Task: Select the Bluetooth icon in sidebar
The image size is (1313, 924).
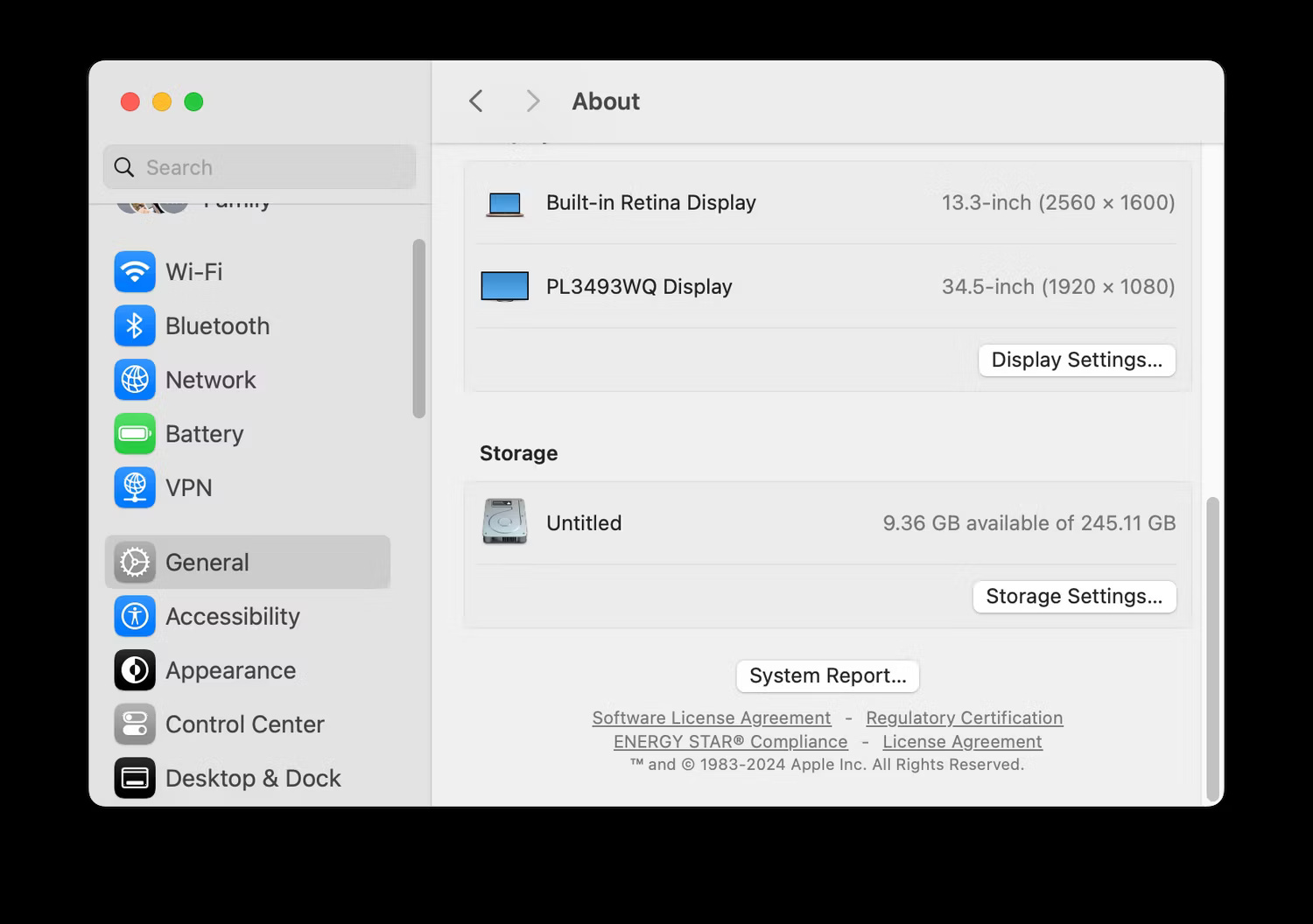Action: pos(135,326)
